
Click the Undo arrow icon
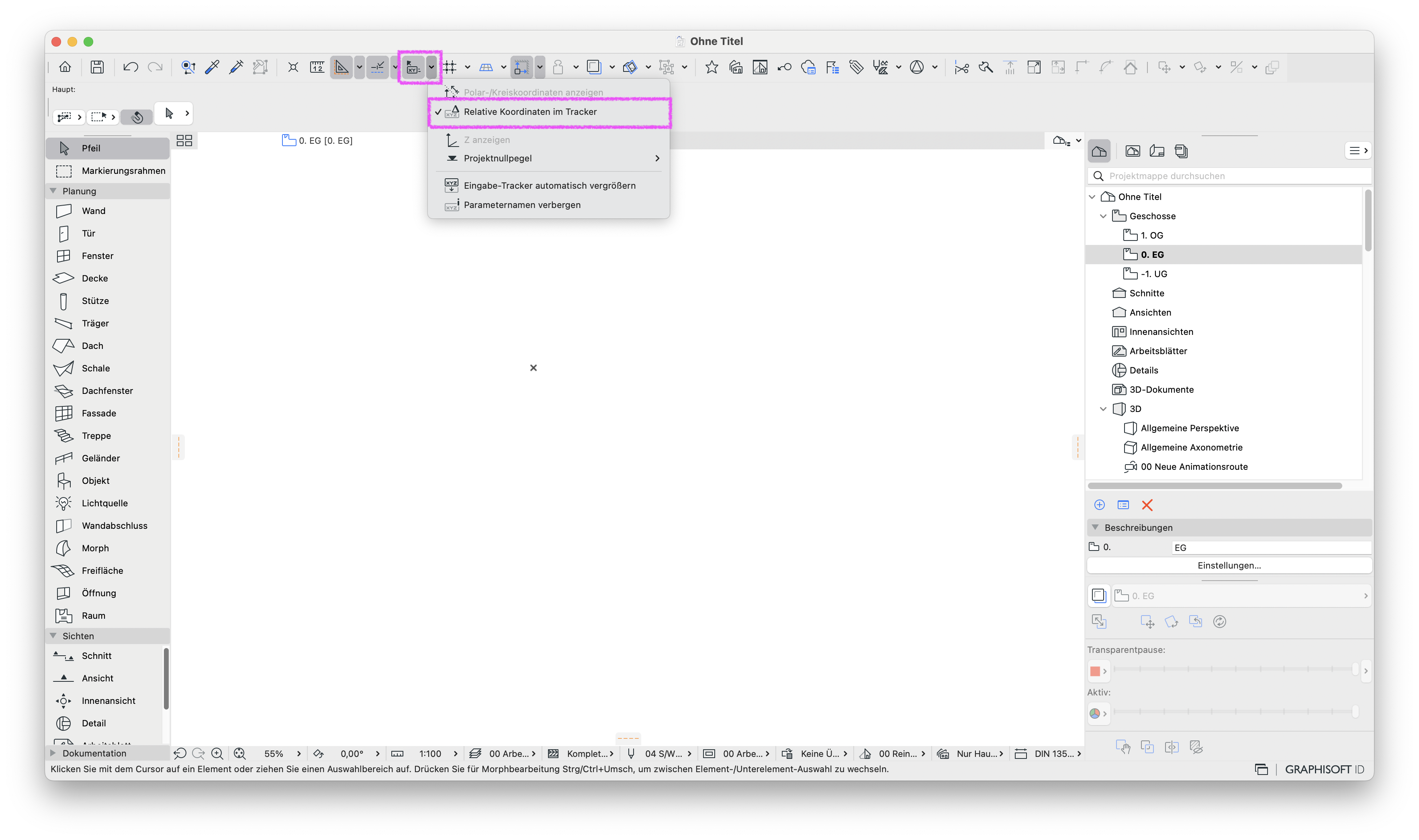130,67
